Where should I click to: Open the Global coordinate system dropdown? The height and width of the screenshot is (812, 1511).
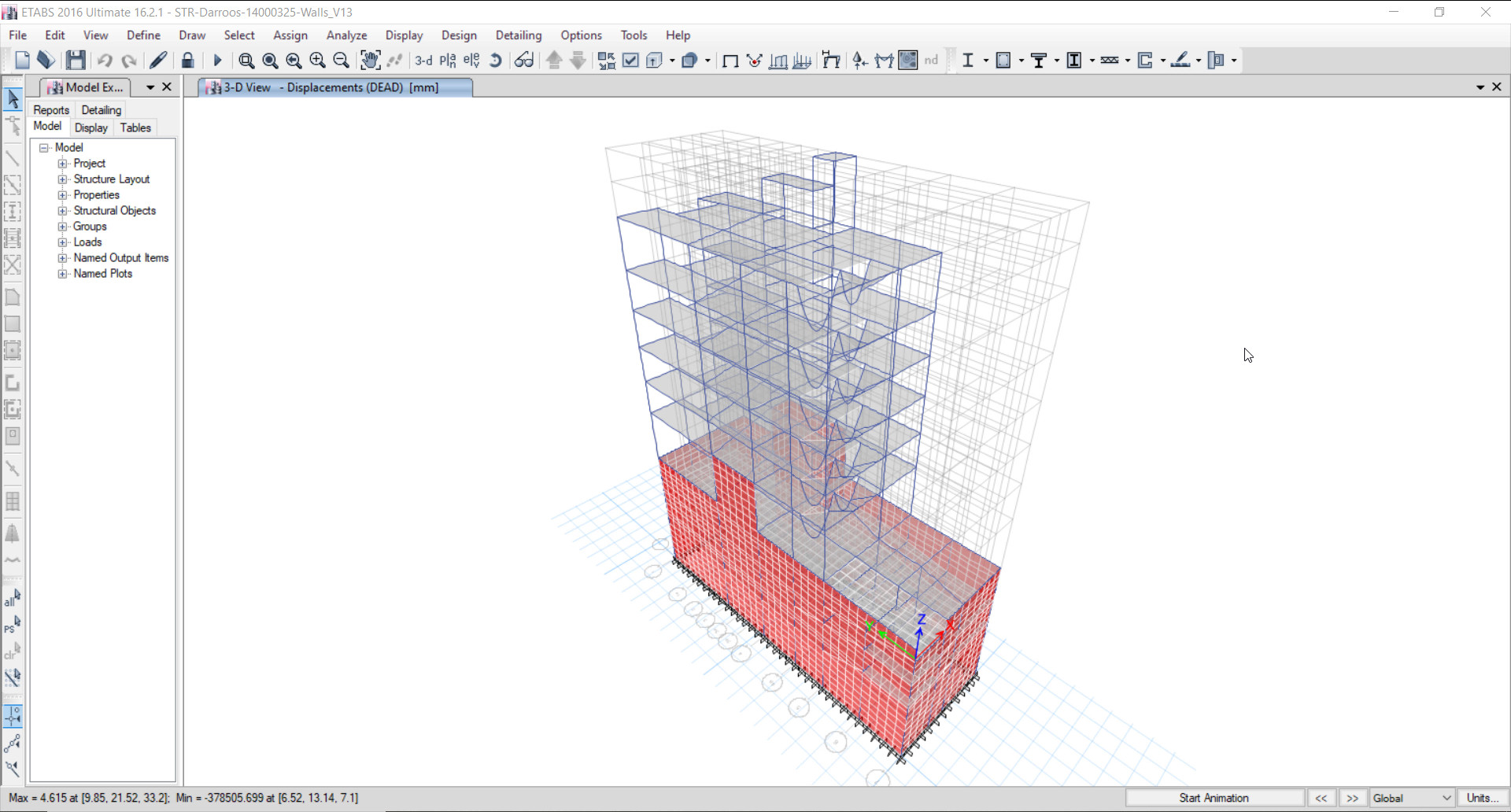click(x=1412, y=798)
